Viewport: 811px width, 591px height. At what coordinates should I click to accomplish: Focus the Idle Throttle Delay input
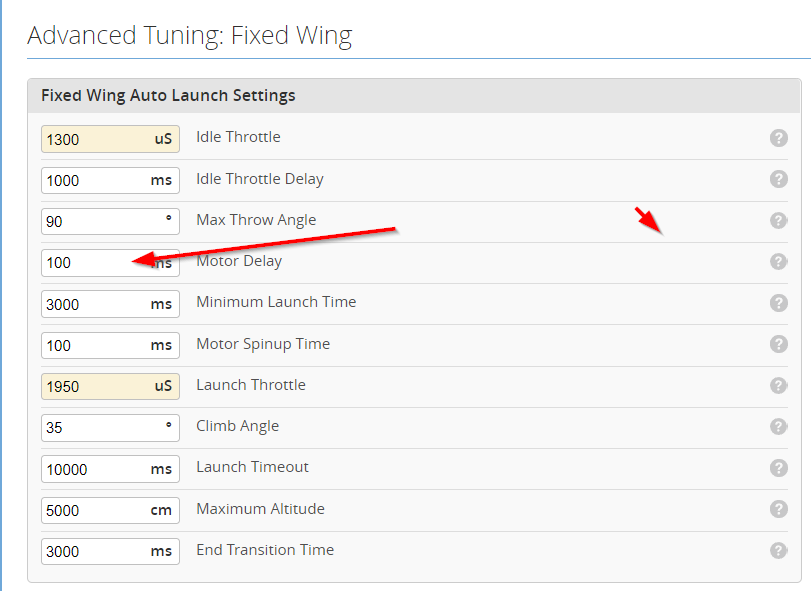pos(110,180)
